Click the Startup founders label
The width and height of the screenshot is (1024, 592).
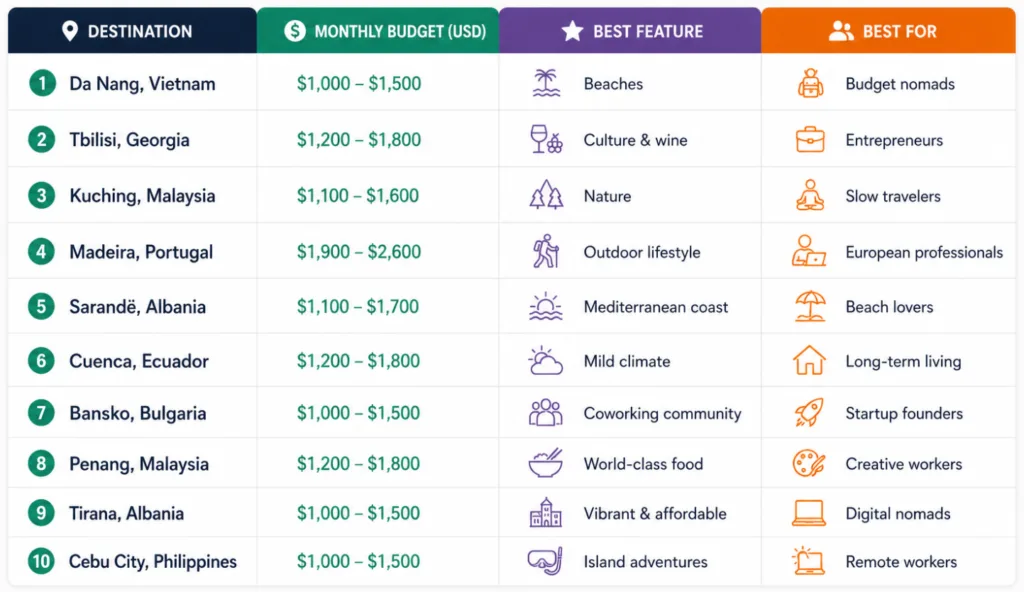(904, 414)
